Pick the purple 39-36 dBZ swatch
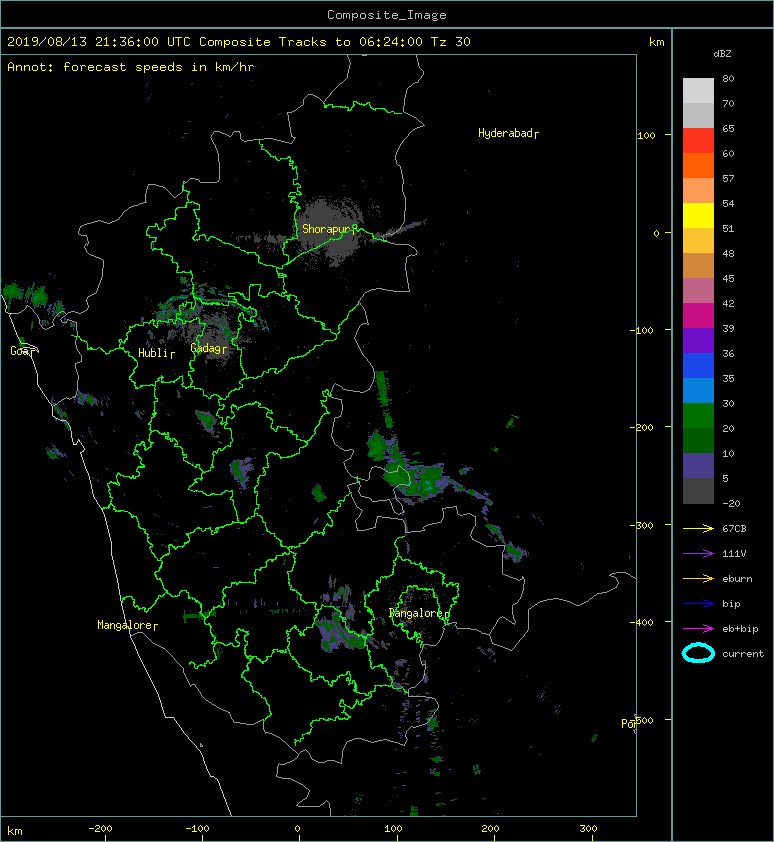Screen dimensions: 774x842 coord(698,340)
